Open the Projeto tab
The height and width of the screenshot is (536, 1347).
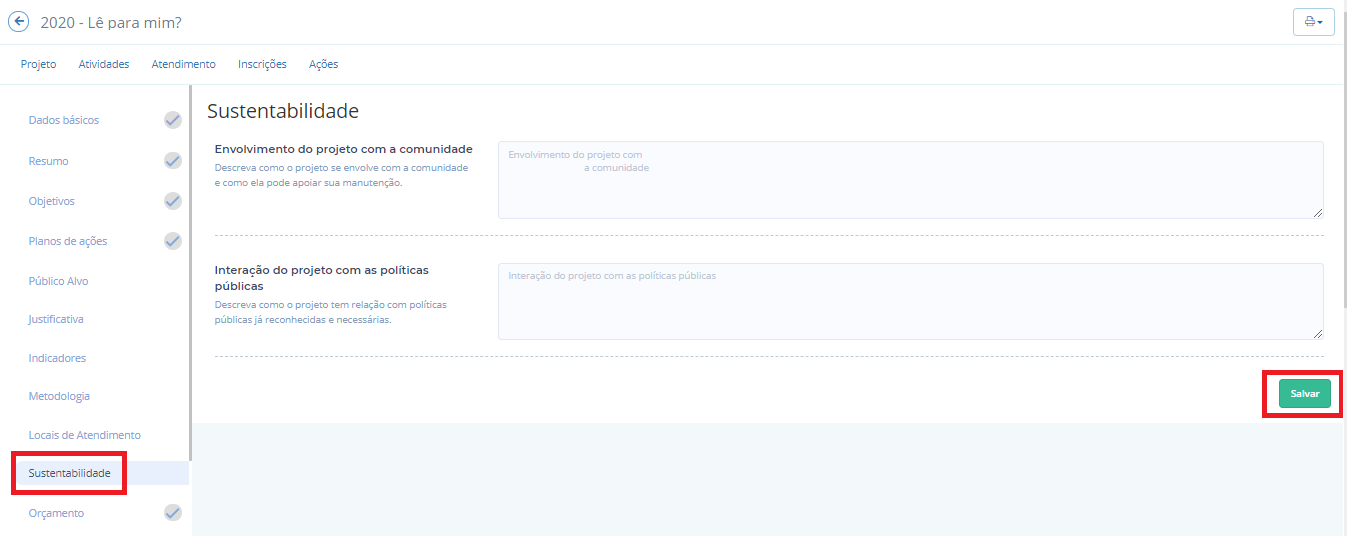(x=38, y=64)
